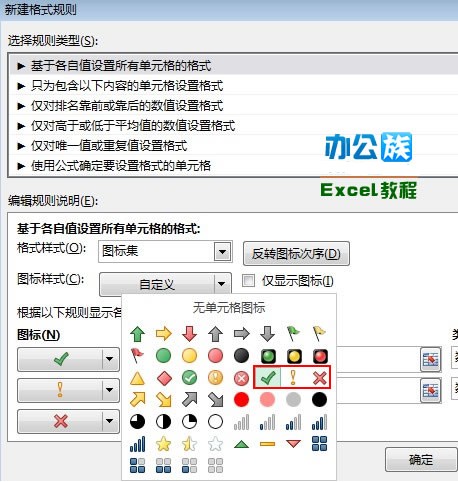Screen dimensions: 458x482
Task: Open the green checkmark icon dropdown
Action: 109,359
